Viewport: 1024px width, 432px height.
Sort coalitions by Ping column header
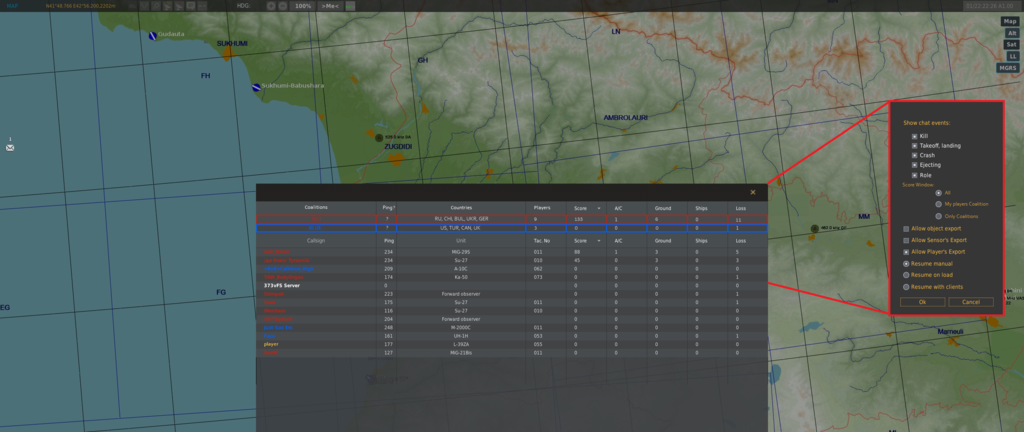click(388, 207)
